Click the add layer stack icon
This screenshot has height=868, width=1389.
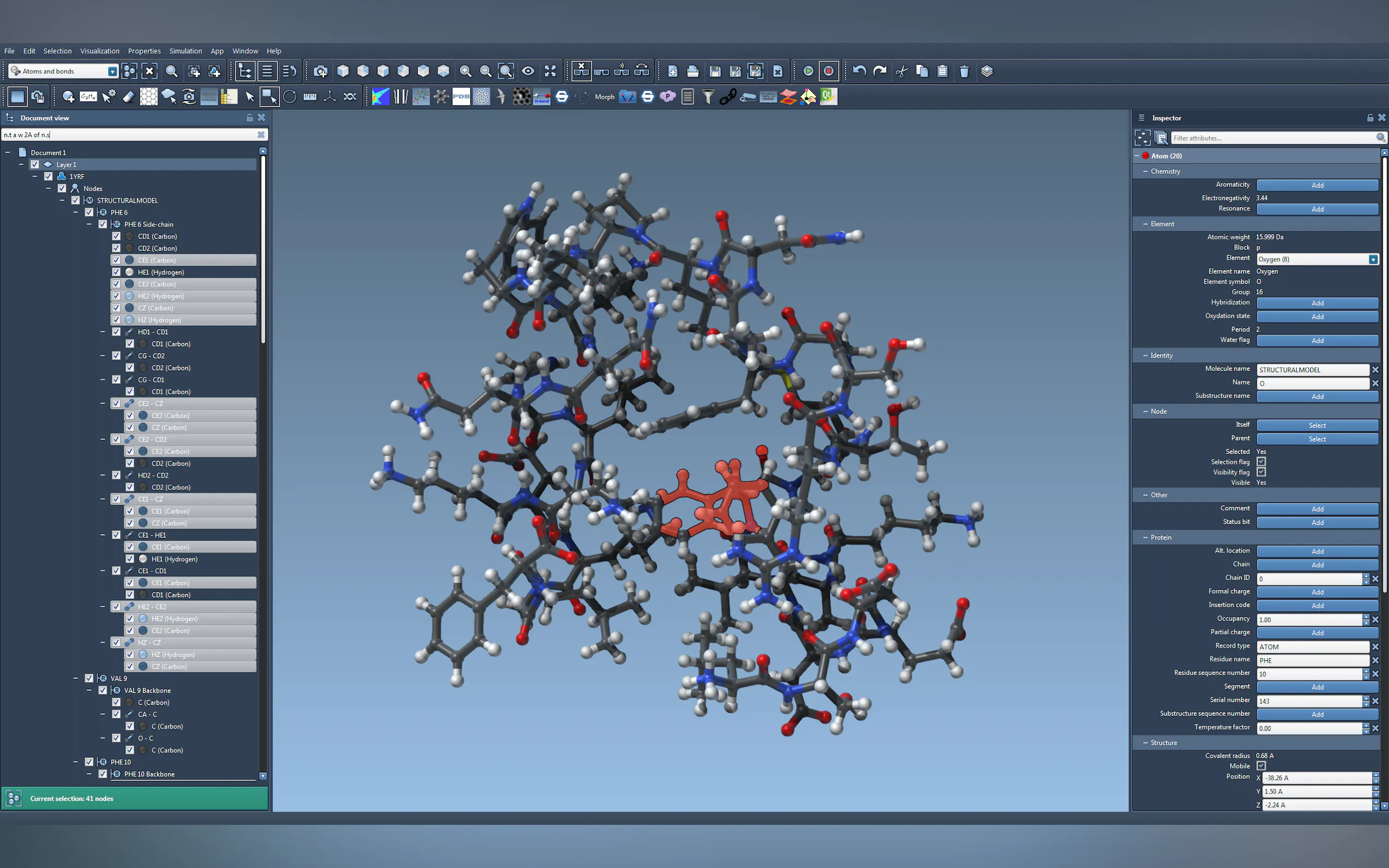point(987,71)
